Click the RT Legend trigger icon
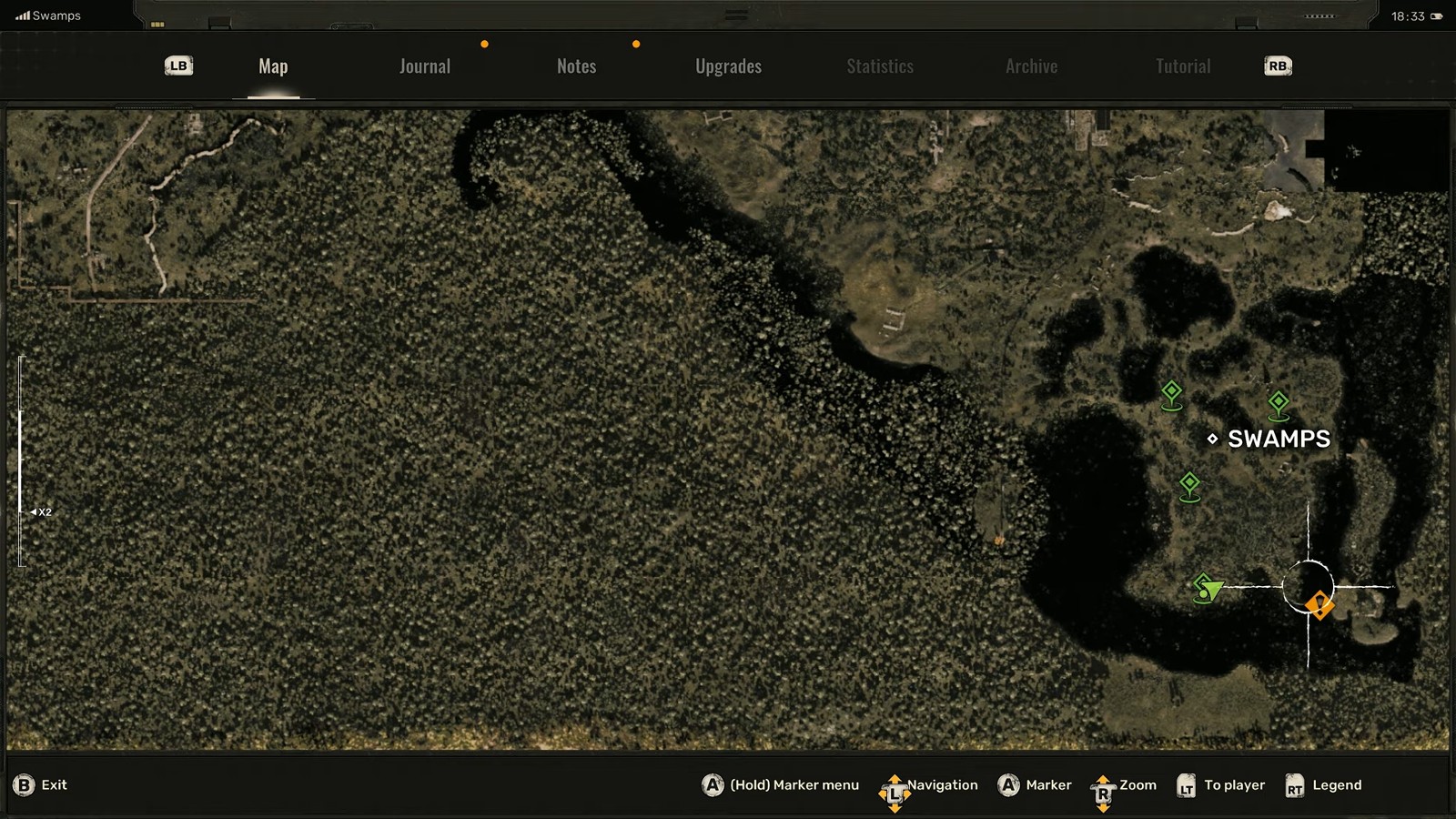The height and width of the screenshot is (819, 1456). tap(1294, 785)
